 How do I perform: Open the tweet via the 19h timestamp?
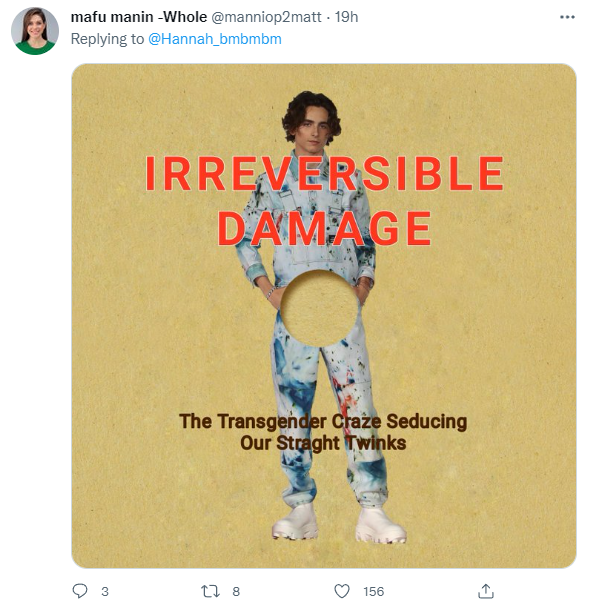pos(346,17)
